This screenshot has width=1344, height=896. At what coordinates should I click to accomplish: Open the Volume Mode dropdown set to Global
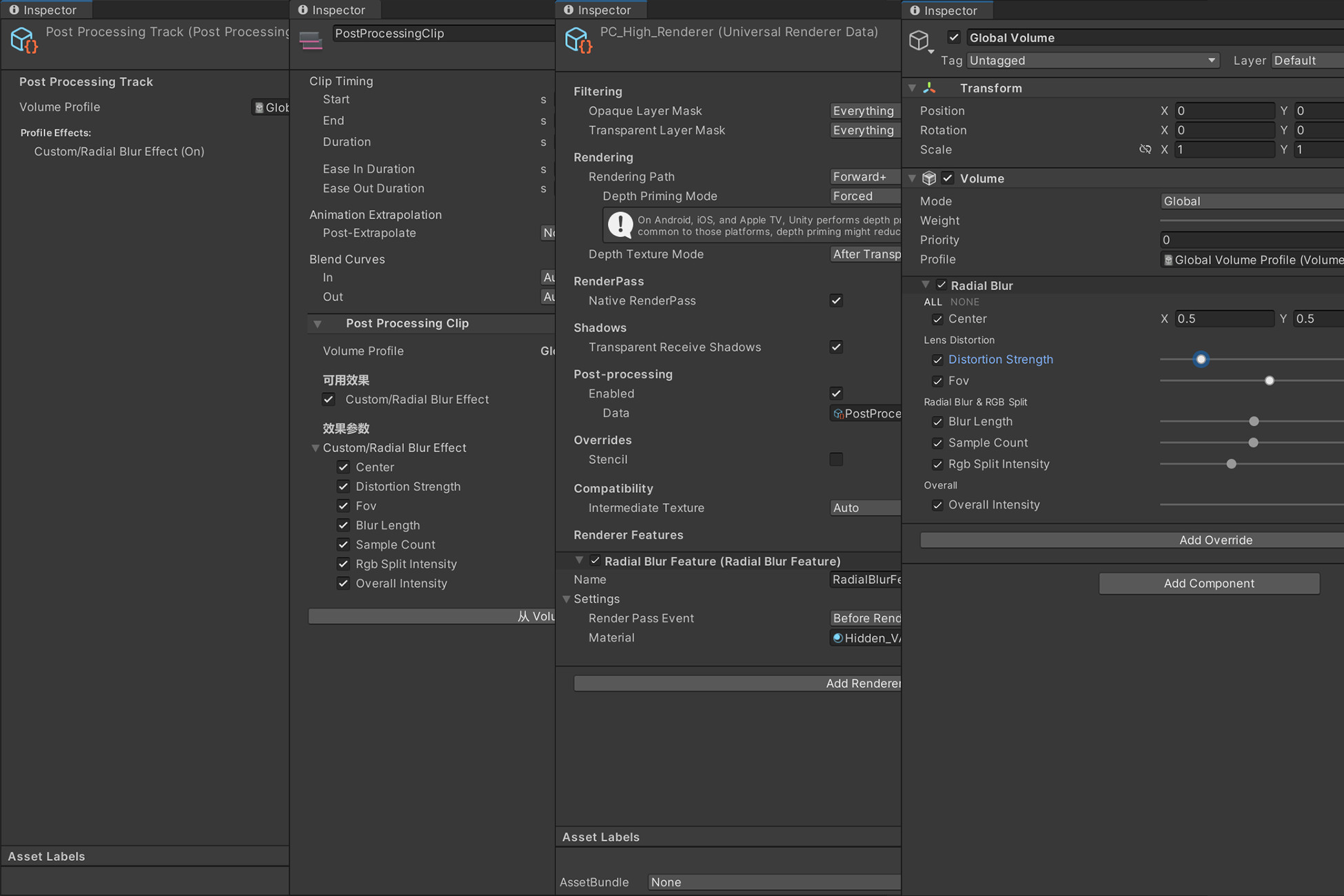1252,201
